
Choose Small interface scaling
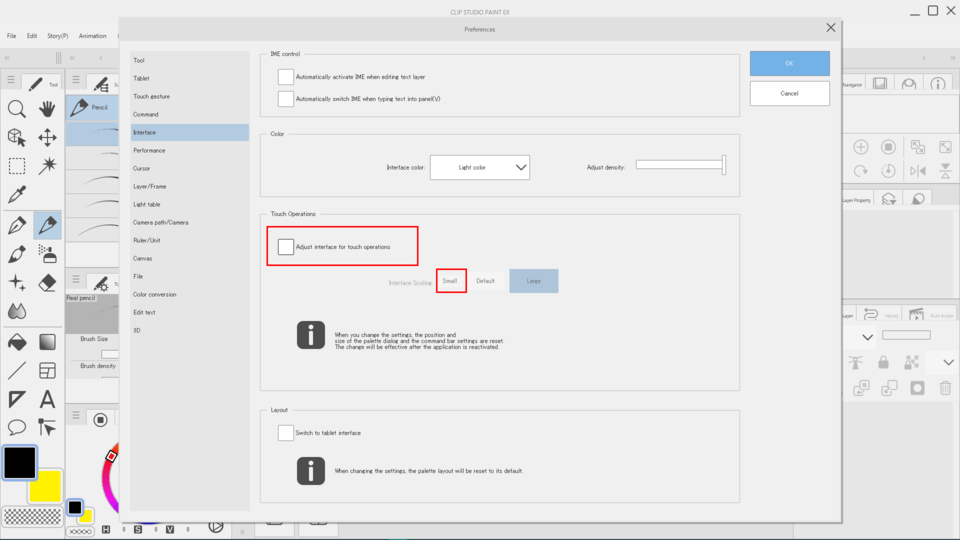tap(450, 281)
